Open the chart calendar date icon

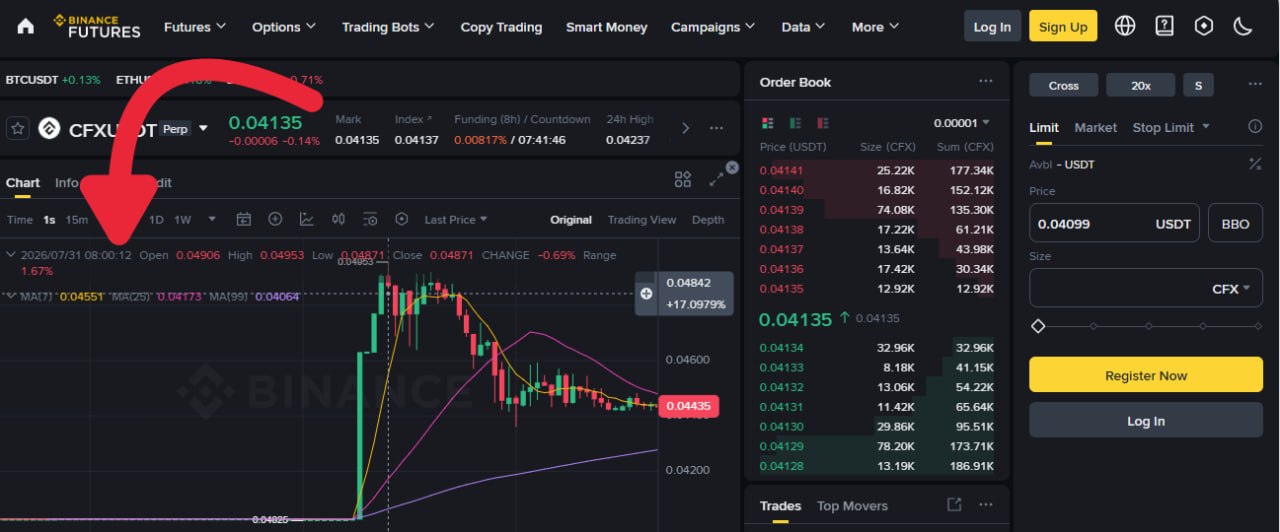pyautogui.click(x=243, y=219)
